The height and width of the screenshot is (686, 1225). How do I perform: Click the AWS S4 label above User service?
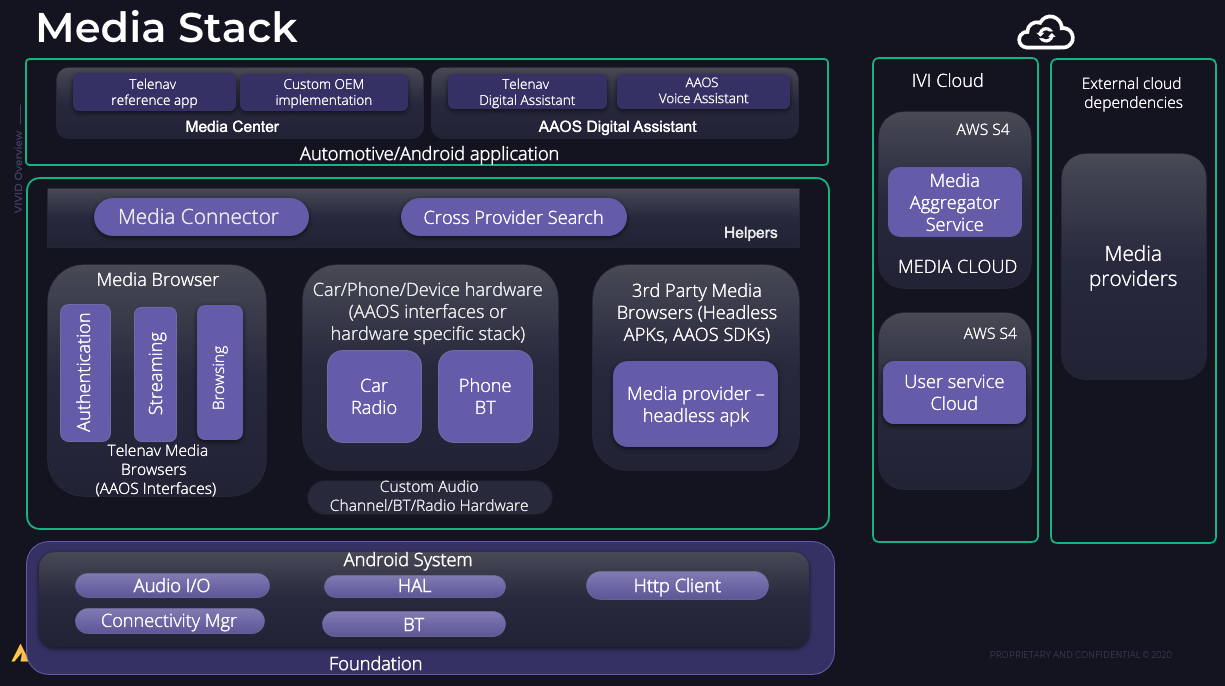tap(990, 334)
